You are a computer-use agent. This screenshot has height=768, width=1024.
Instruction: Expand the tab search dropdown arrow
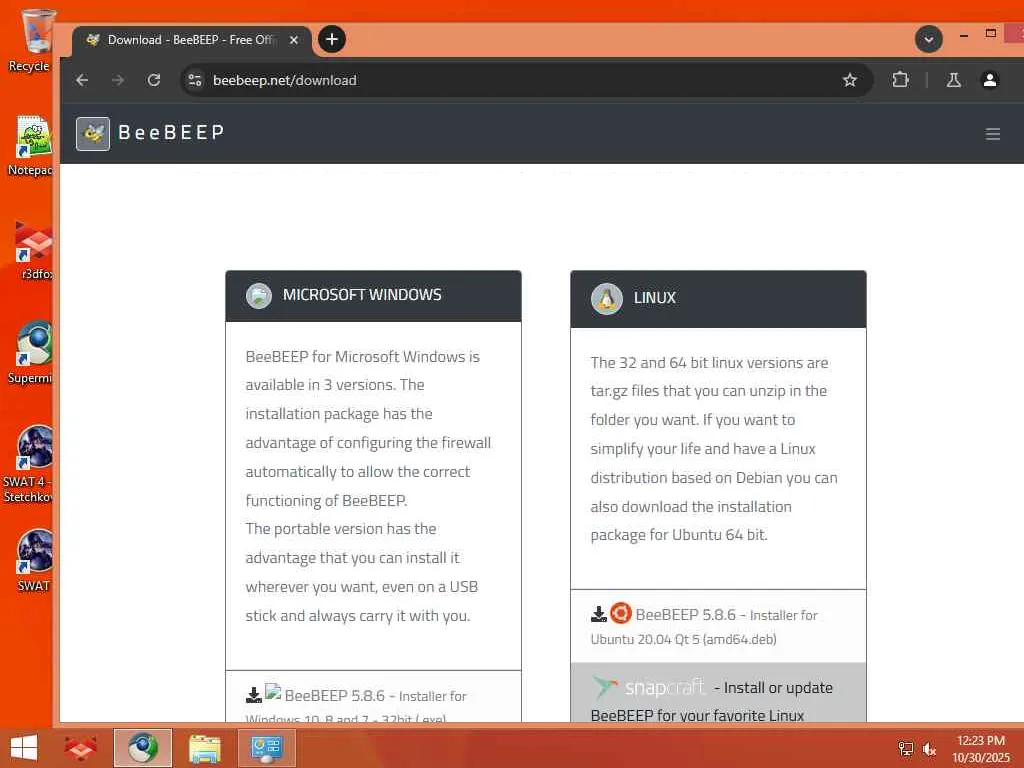(x=929, y=40)
